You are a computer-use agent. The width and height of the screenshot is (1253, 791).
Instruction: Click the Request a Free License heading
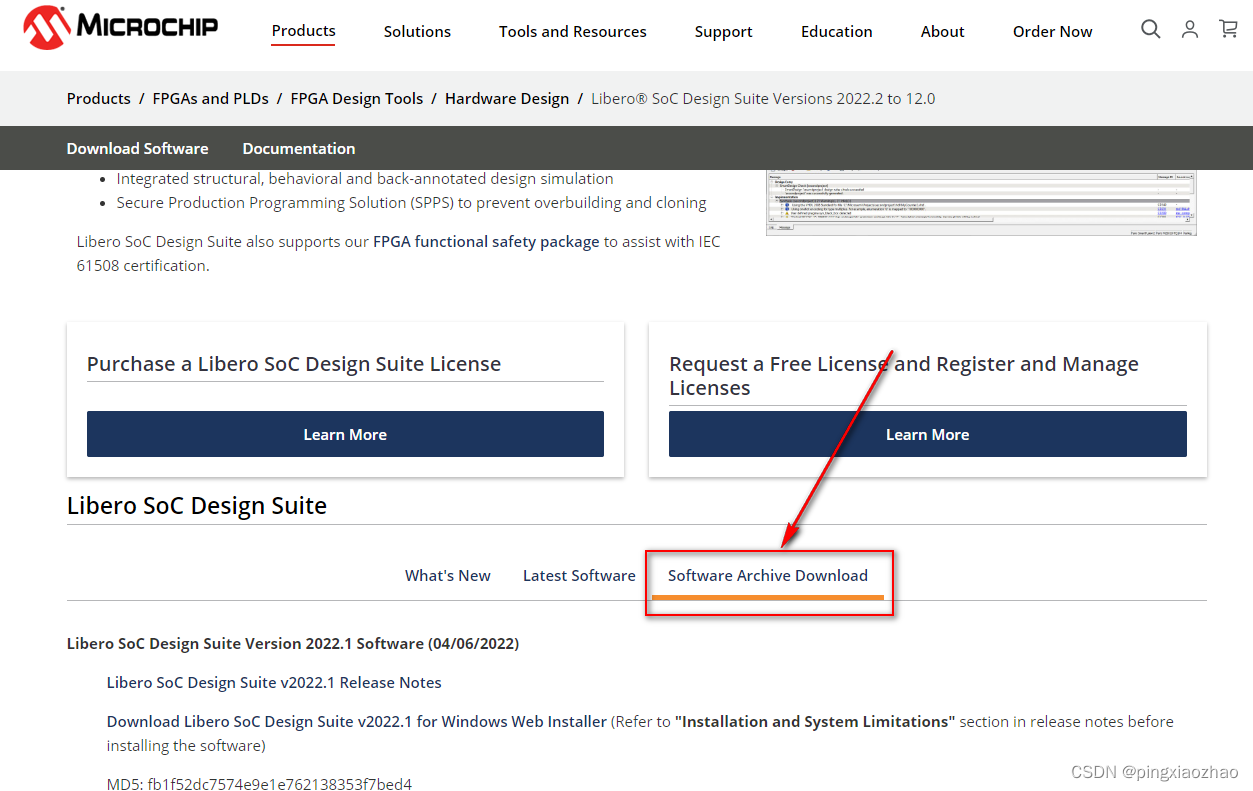904,376
